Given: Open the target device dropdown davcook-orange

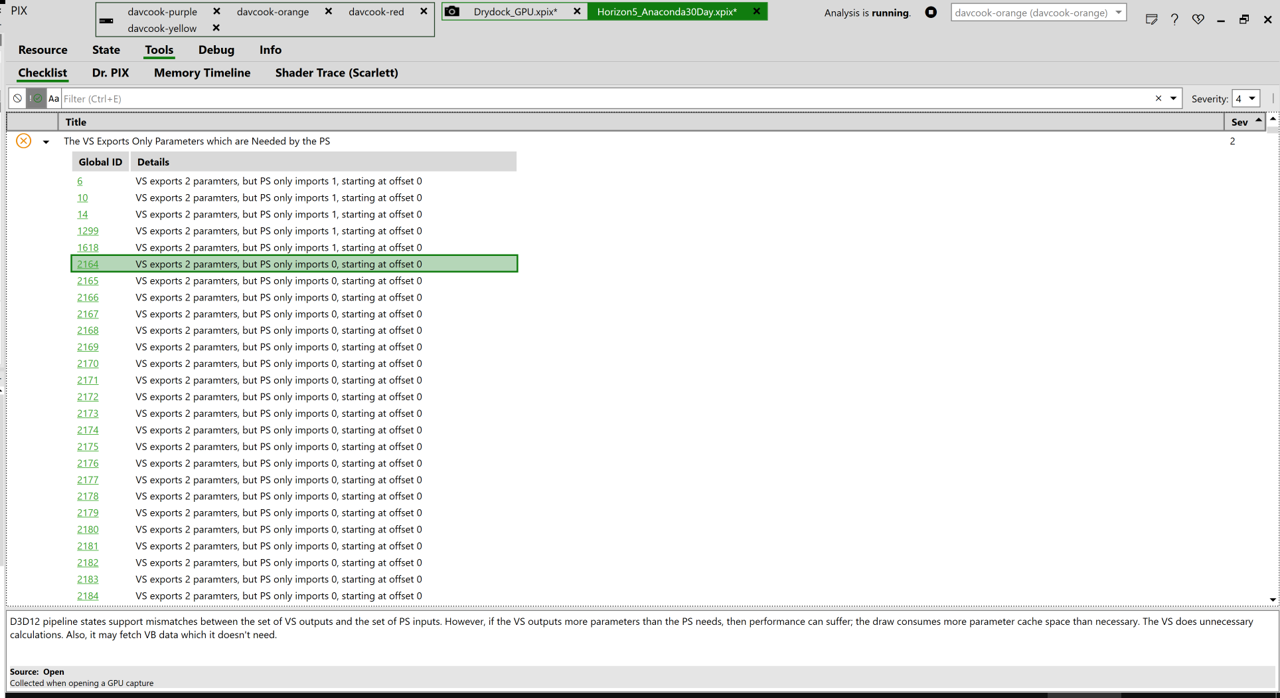Looking at the screenshot, I should pyautogui.click(x=1038, y=13).
